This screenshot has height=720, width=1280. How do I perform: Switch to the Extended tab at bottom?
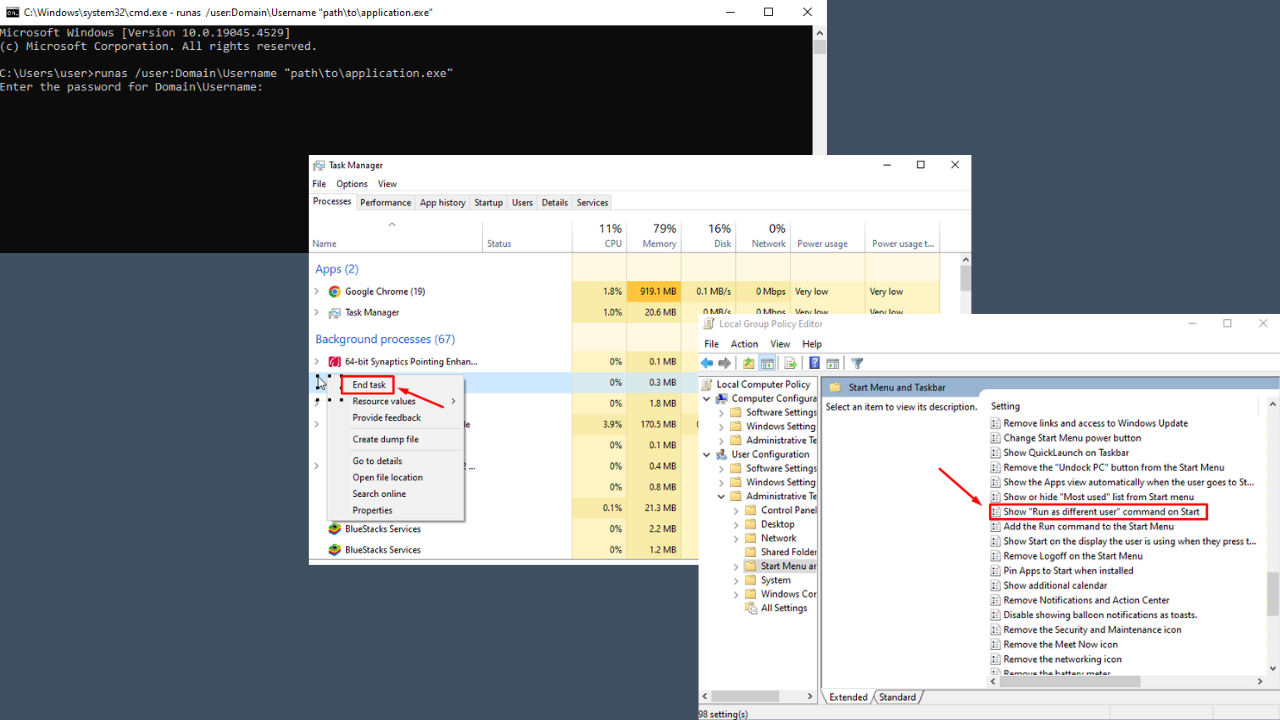pyautogui.click(x=848, y=697)
